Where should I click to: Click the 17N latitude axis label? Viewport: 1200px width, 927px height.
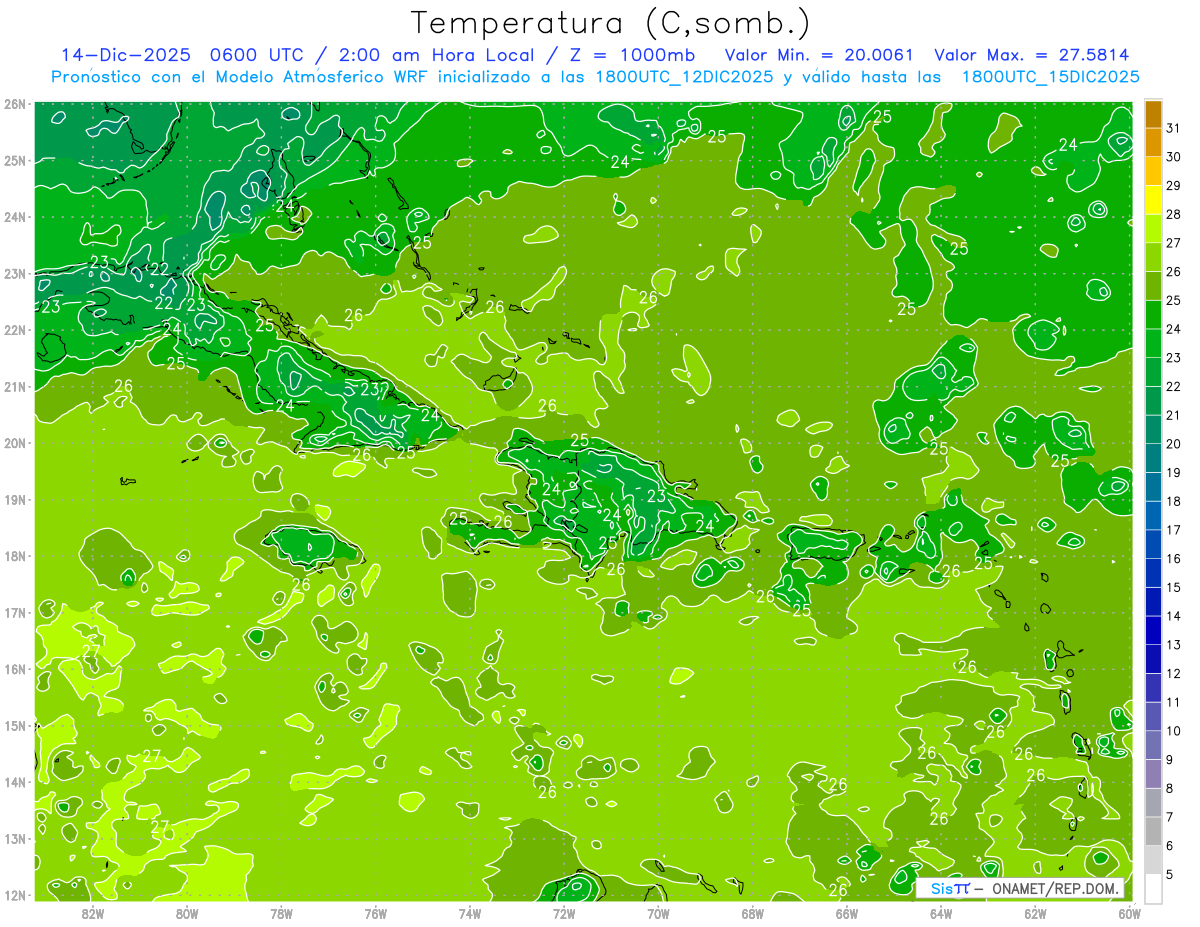14,612
